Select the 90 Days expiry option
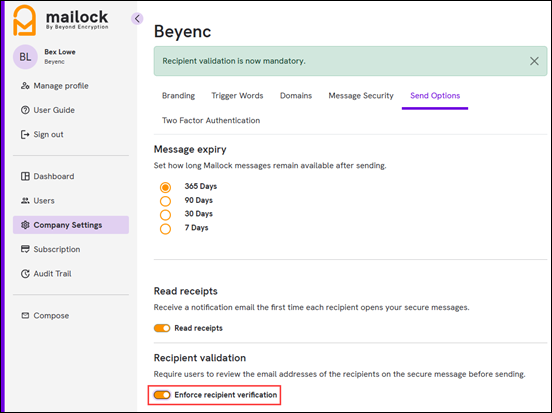 pos(165,201)
